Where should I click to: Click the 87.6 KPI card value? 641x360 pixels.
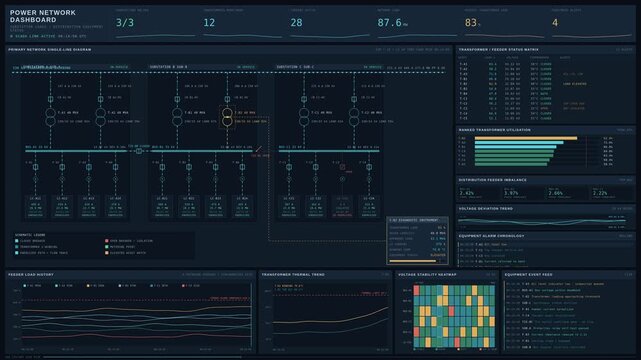(x=390, y=23)
